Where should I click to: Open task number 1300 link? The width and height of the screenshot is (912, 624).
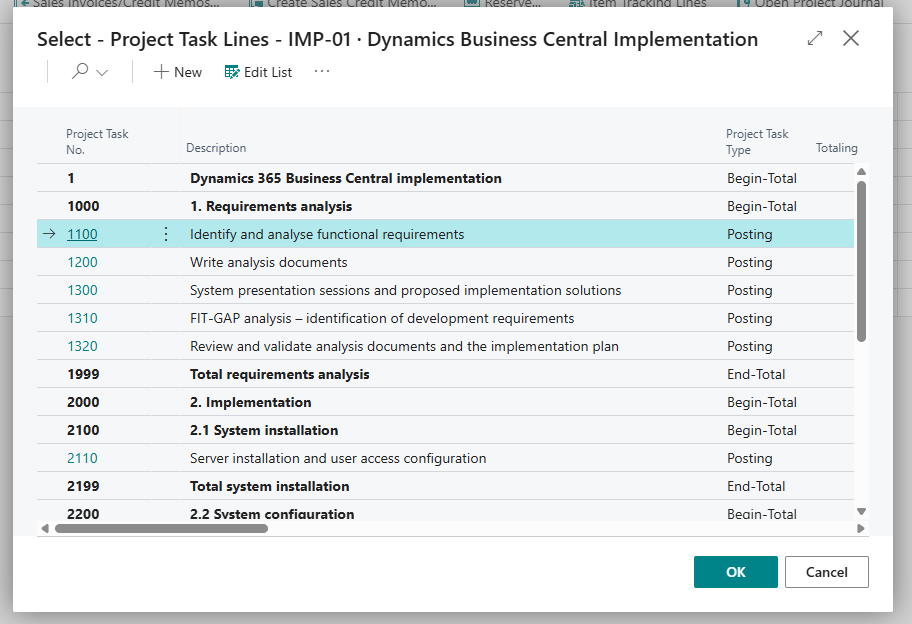(x=82, y=290)
